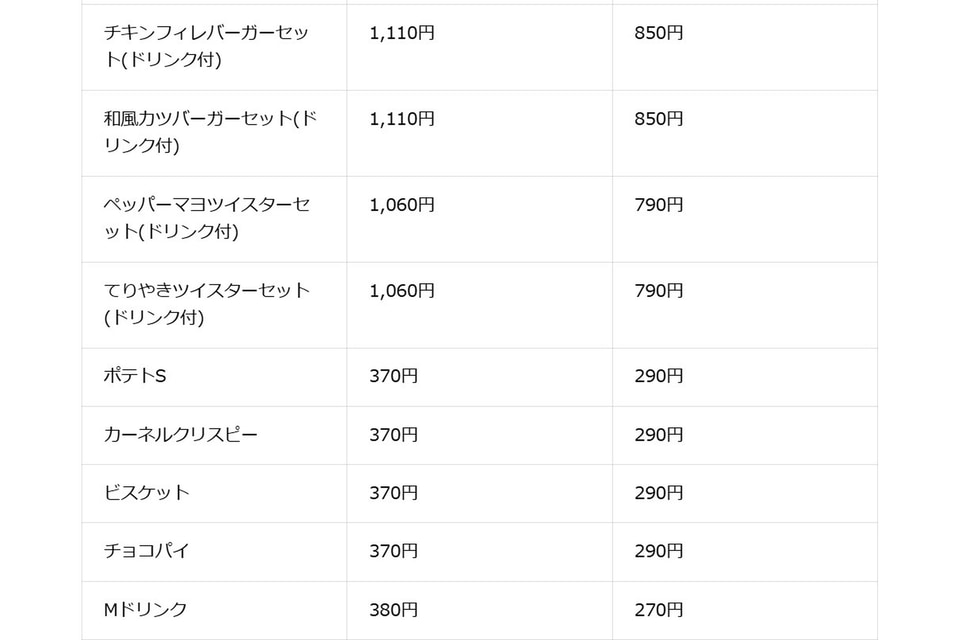Select the ペッパーマヨツイスターセット item name
The image size is (960, 640).
pyautogui.click(x=206, y=218)
